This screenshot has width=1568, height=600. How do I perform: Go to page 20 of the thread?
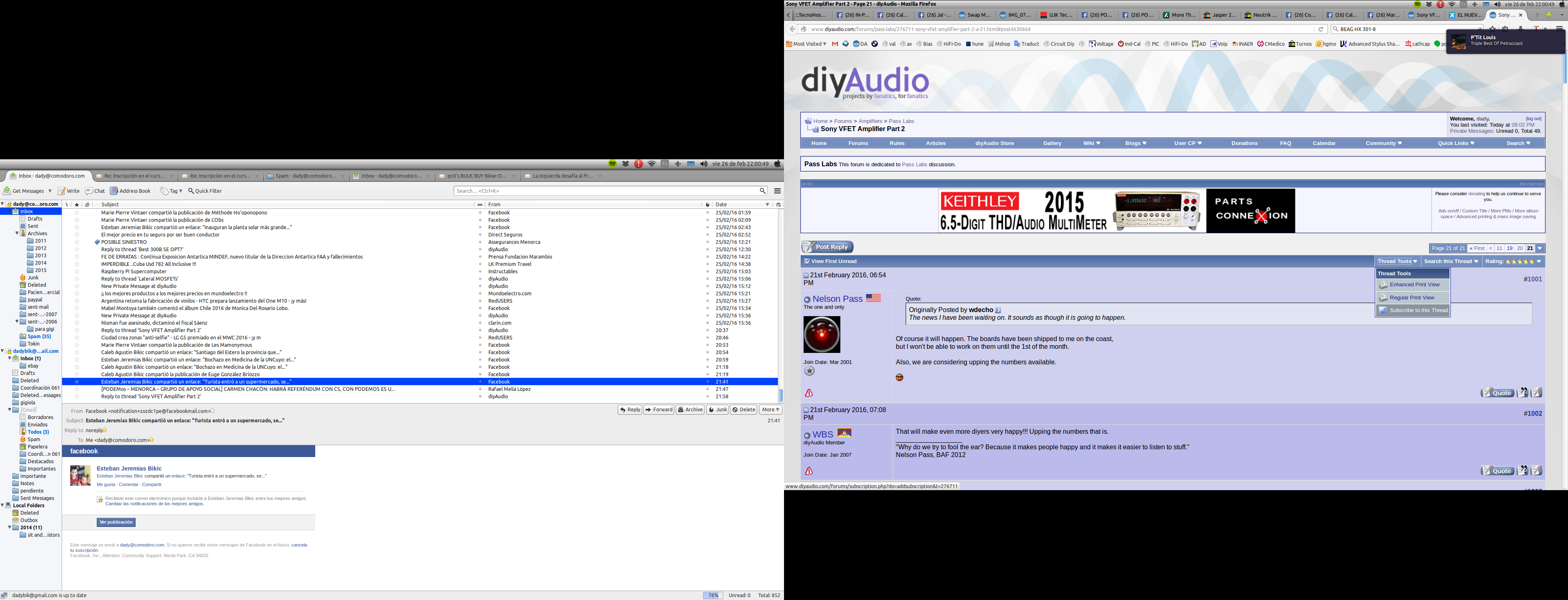1520,248
